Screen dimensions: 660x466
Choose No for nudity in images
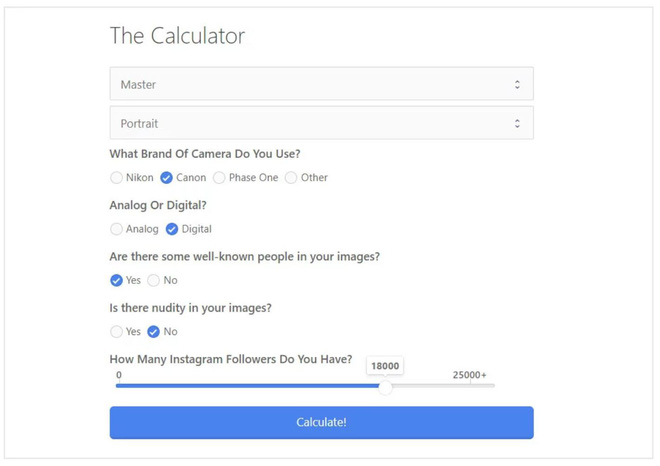click(154, 332)
